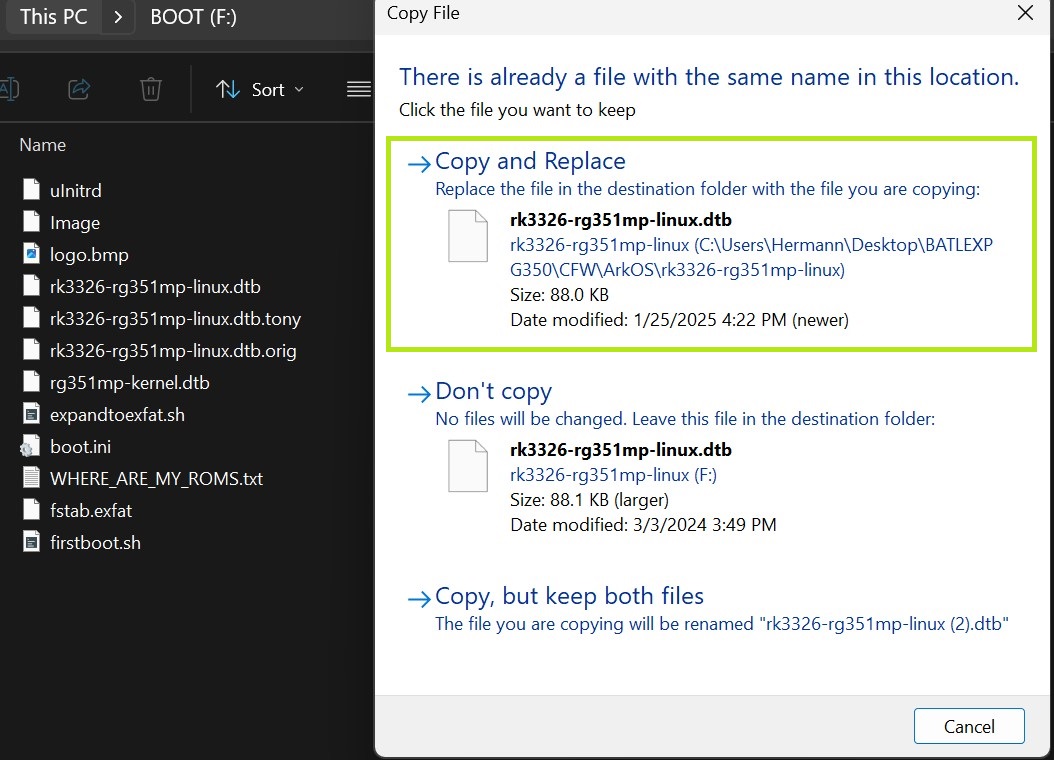Close the Copy File dialog
Screen dimensions: 1054x760
(x=1024, y=13)
